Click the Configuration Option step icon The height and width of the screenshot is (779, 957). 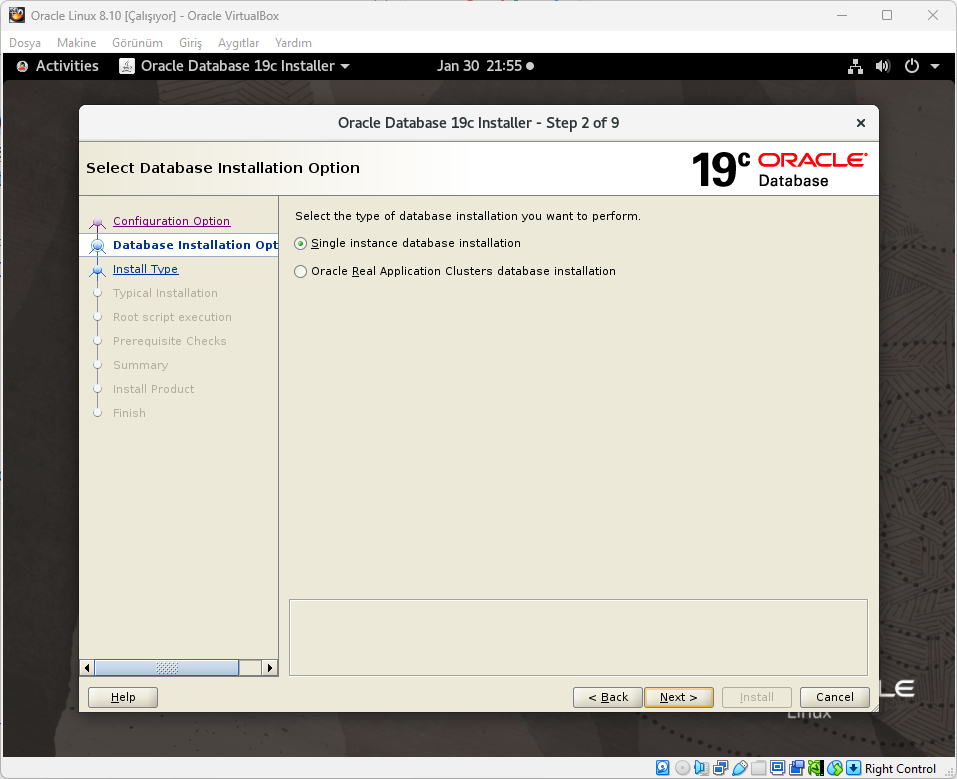(97, 222)
